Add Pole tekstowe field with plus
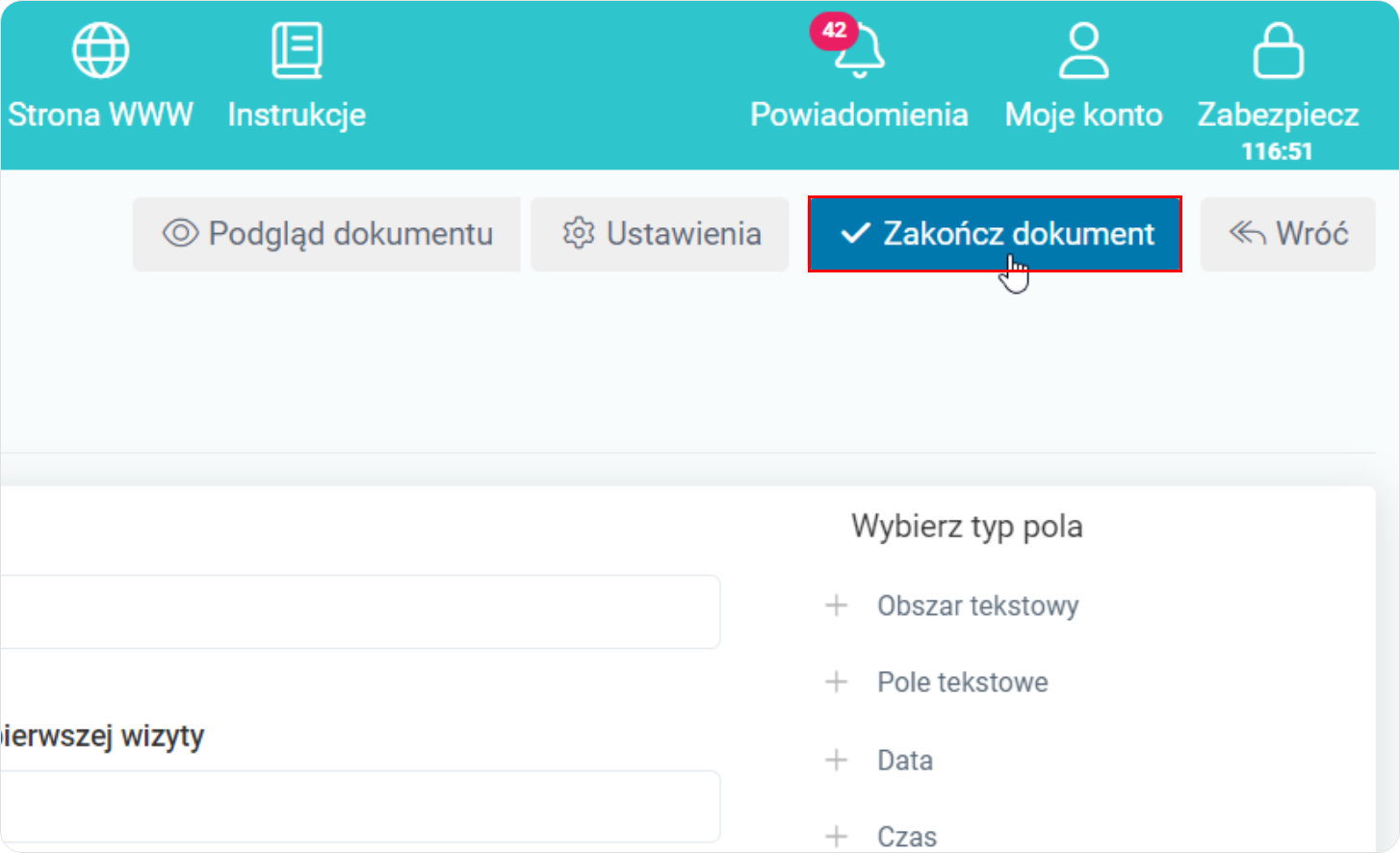Image resolution: width=1400 pixels, height=853 pixels. 837,683
